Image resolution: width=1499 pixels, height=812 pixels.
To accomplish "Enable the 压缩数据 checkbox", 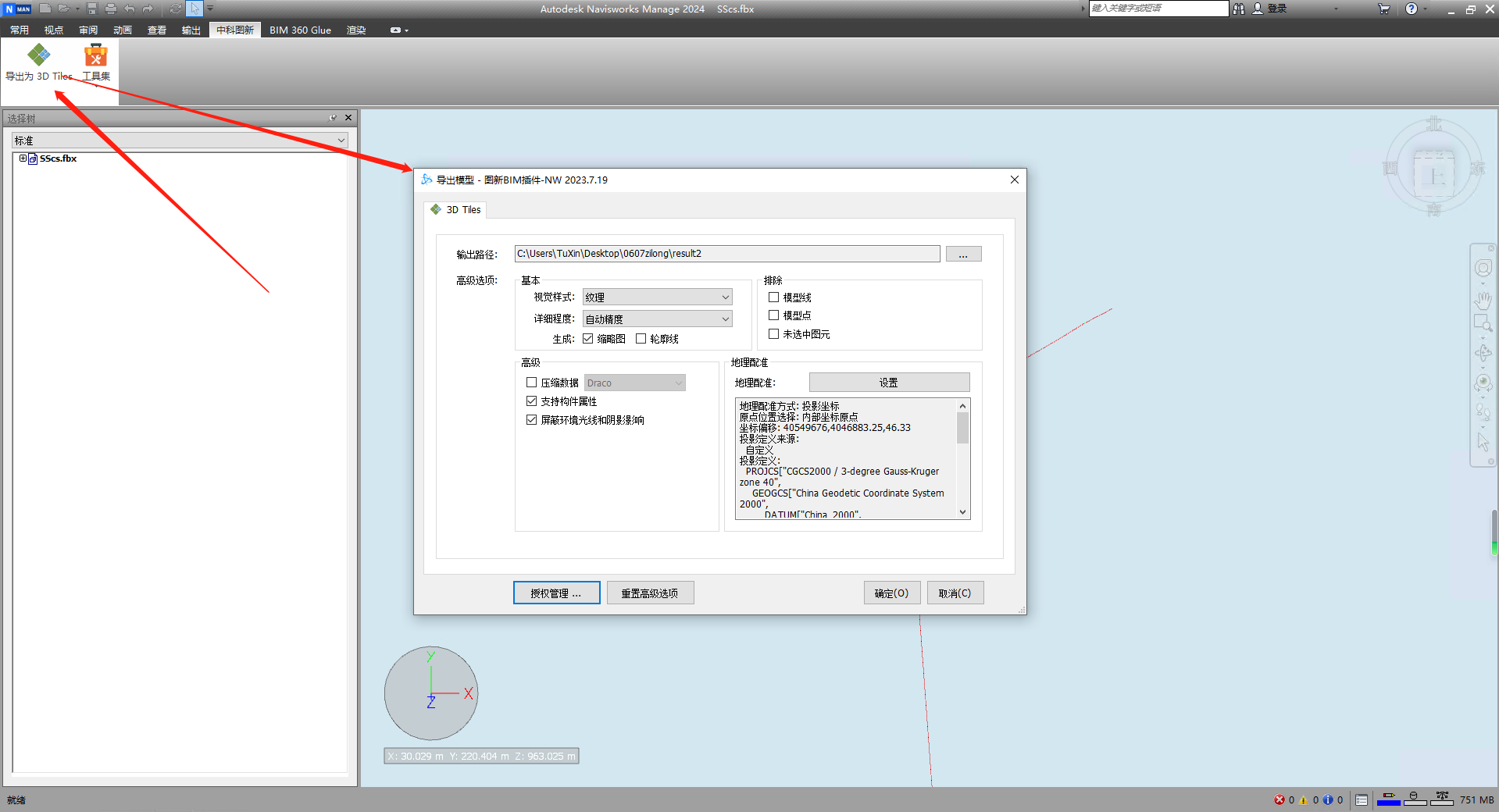I will pyautogui.click(x=531, y=382).
